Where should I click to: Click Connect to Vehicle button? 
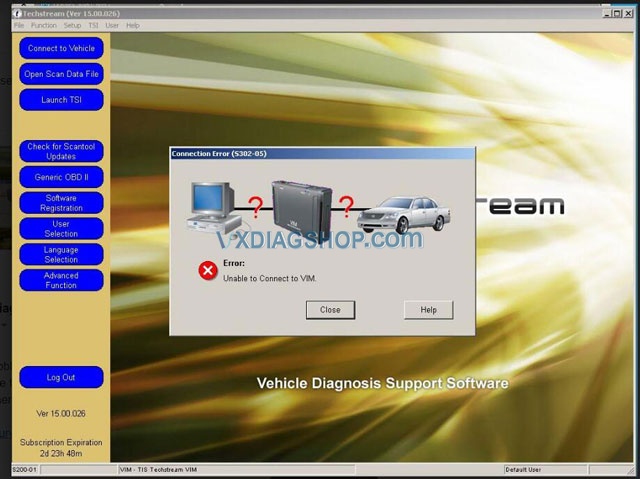tap(61, 48)
